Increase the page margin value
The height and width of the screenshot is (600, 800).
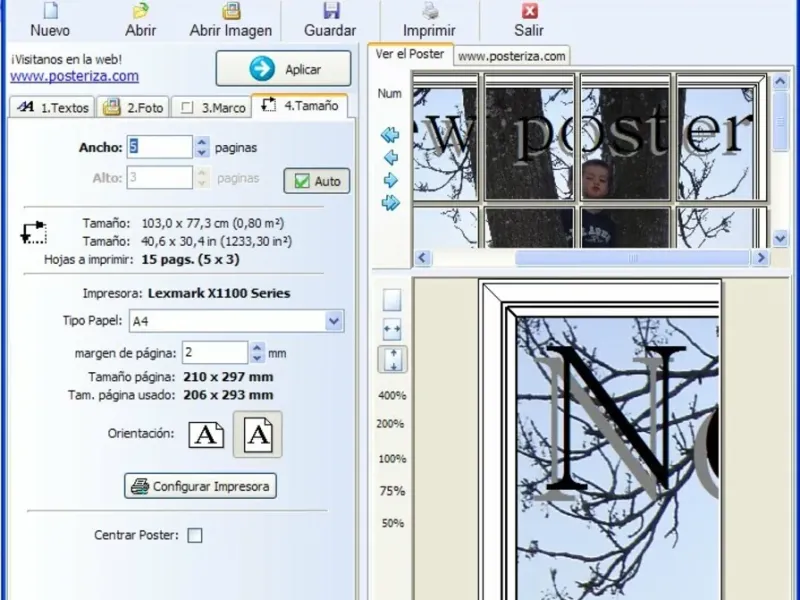(x=257, y=348)
